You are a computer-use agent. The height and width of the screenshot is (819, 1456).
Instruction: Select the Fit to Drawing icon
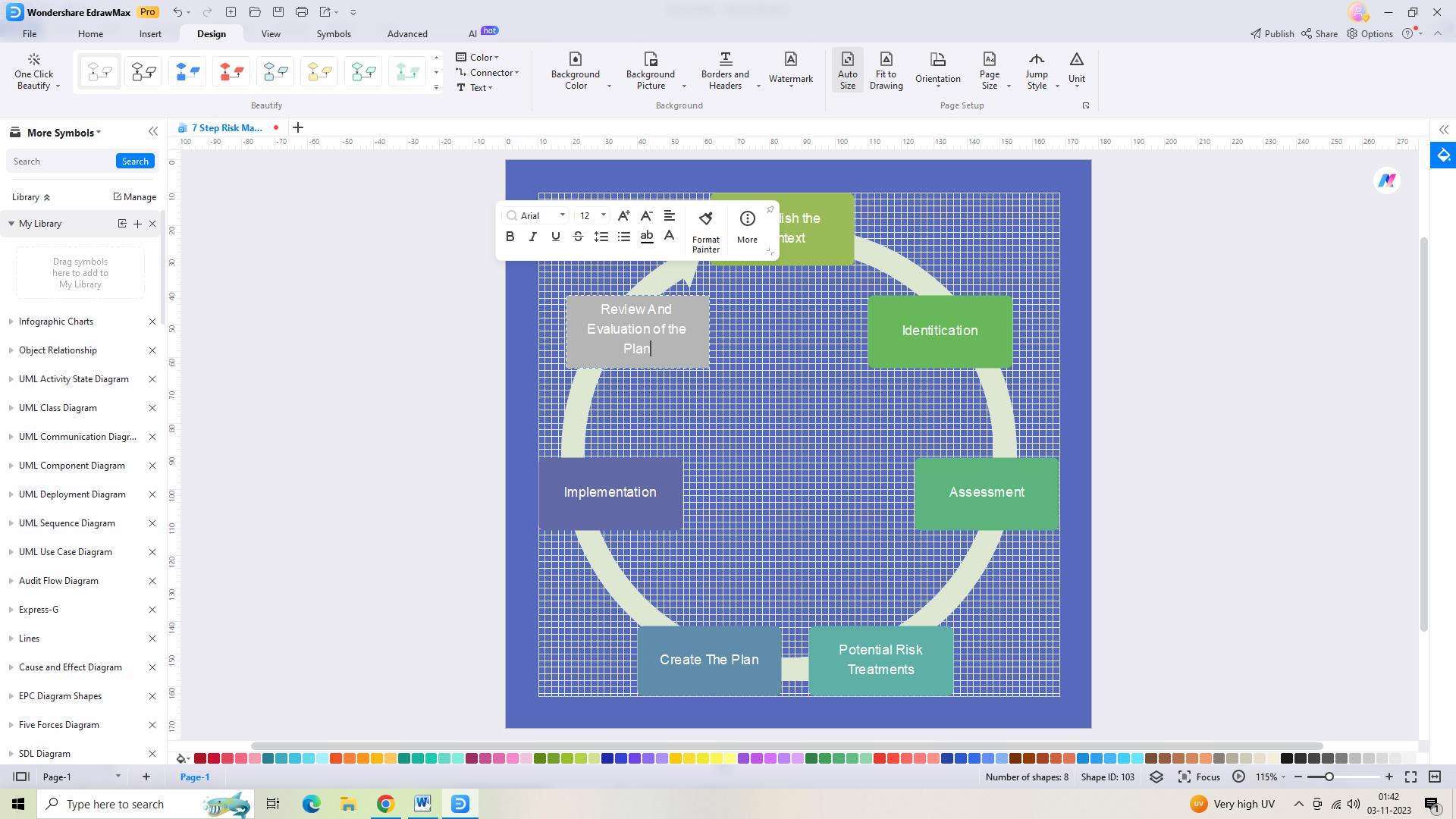point(885,70)
